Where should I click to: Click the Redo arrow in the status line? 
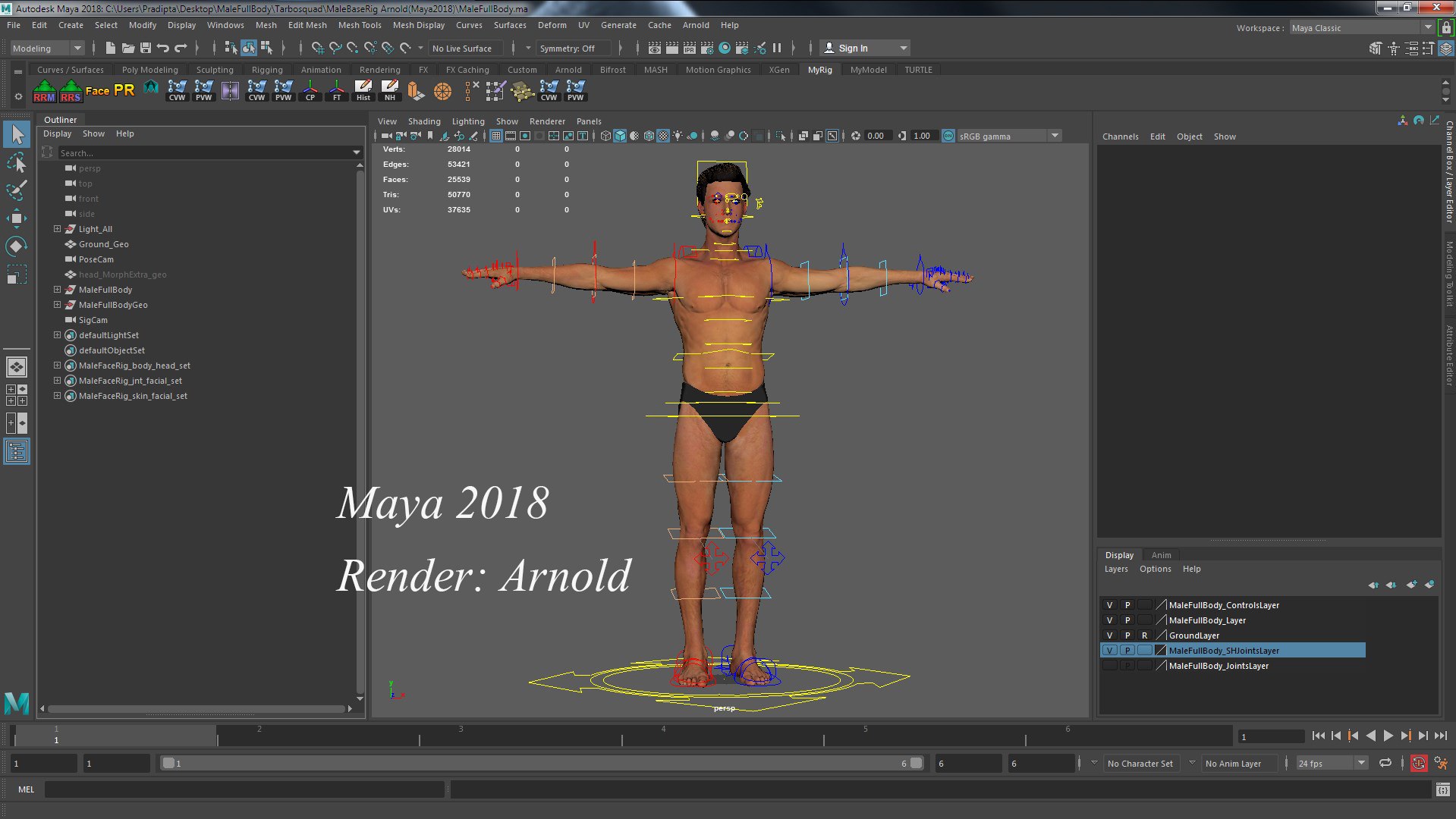click(x=181, y=48)
